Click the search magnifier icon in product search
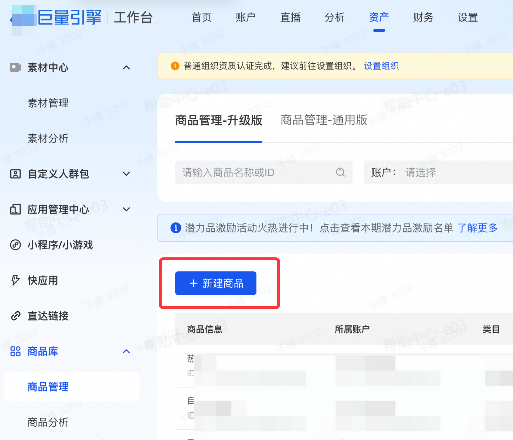The height and width of the screenshot is (440, 513). [x=340, y=172]
